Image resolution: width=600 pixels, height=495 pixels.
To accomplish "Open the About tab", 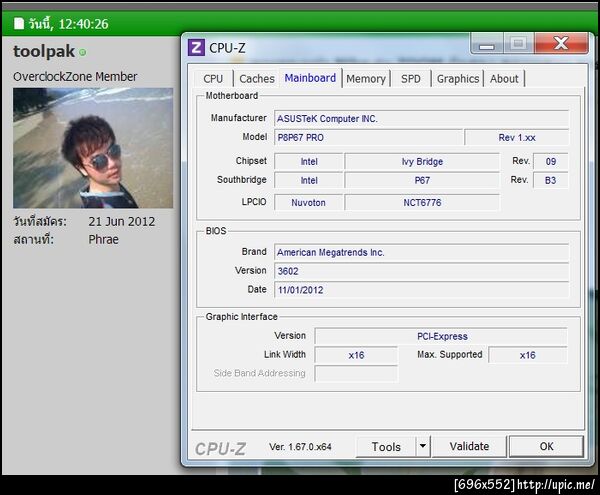I will click(504, 79).
